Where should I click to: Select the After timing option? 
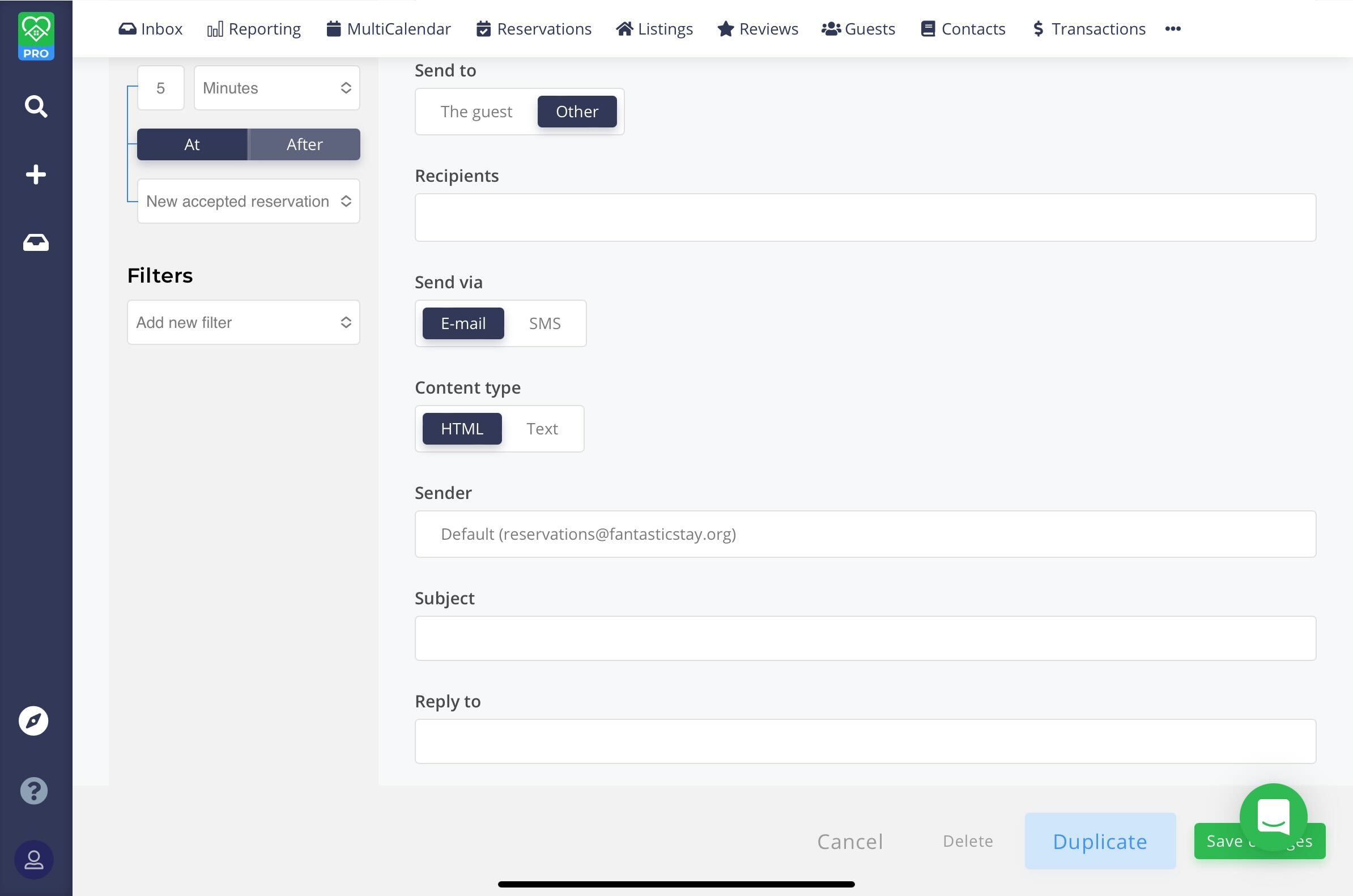pyautogui.click(x=304, y=144)
